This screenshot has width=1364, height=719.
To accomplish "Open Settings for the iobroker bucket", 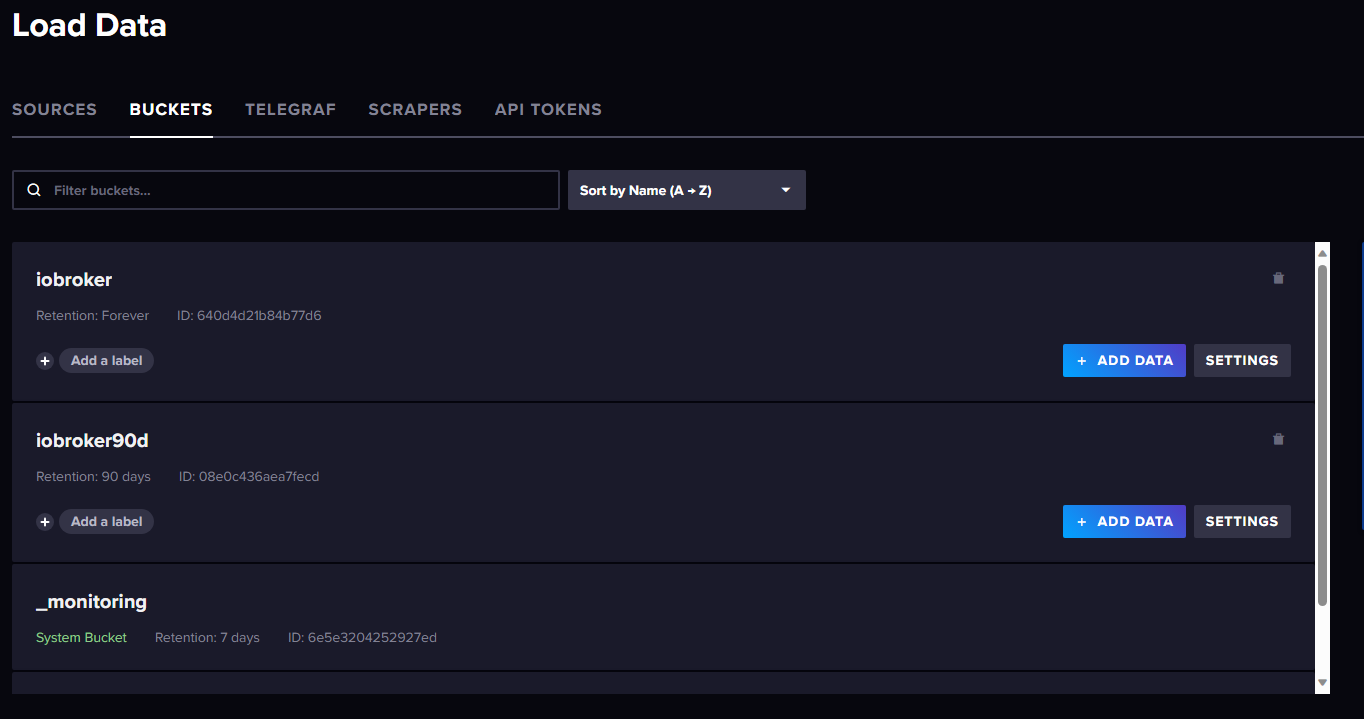I will pos(1242,361).
